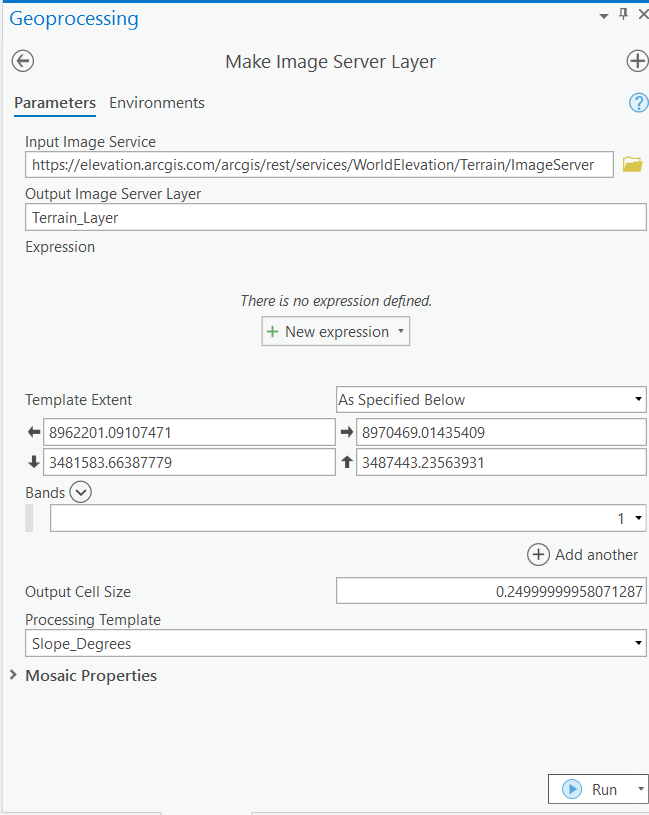The width and height of the screenshot is (649, 815).
Task: Open a new tool with the plus icon
Action: pos(637,61)
